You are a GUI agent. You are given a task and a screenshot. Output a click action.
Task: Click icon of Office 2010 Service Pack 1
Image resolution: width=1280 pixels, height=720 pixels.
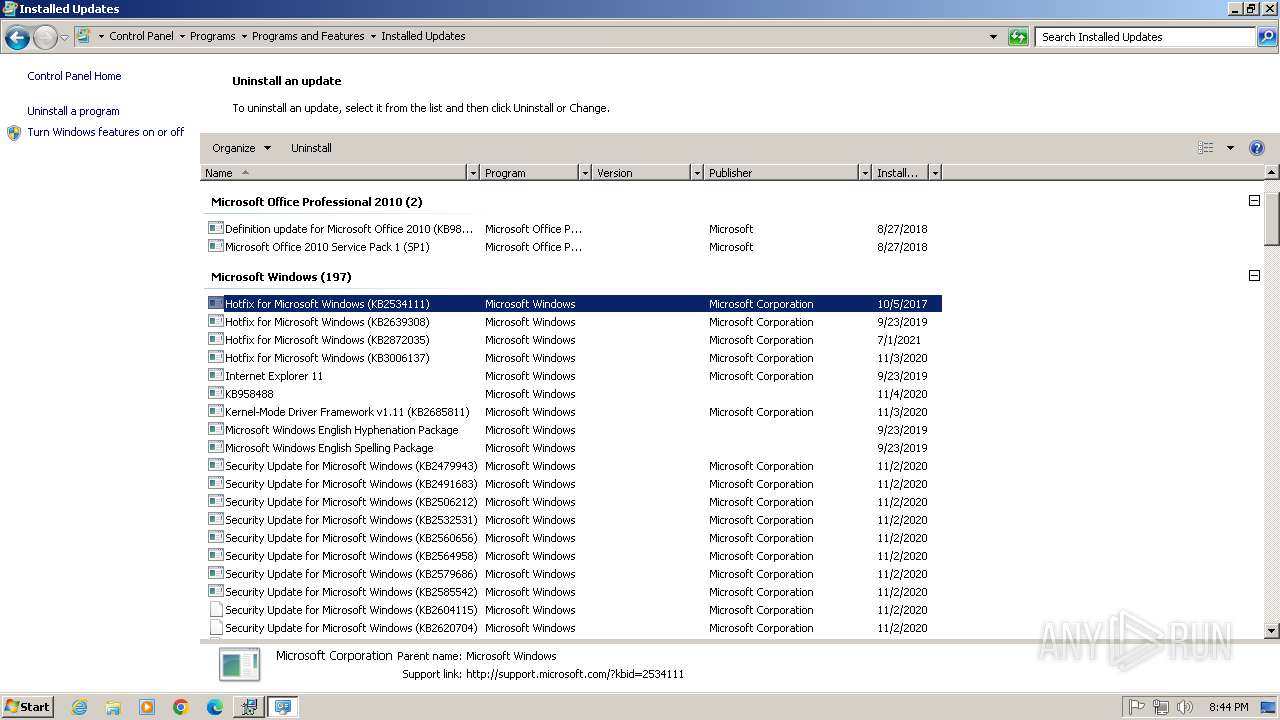click(x=215, y=246)
